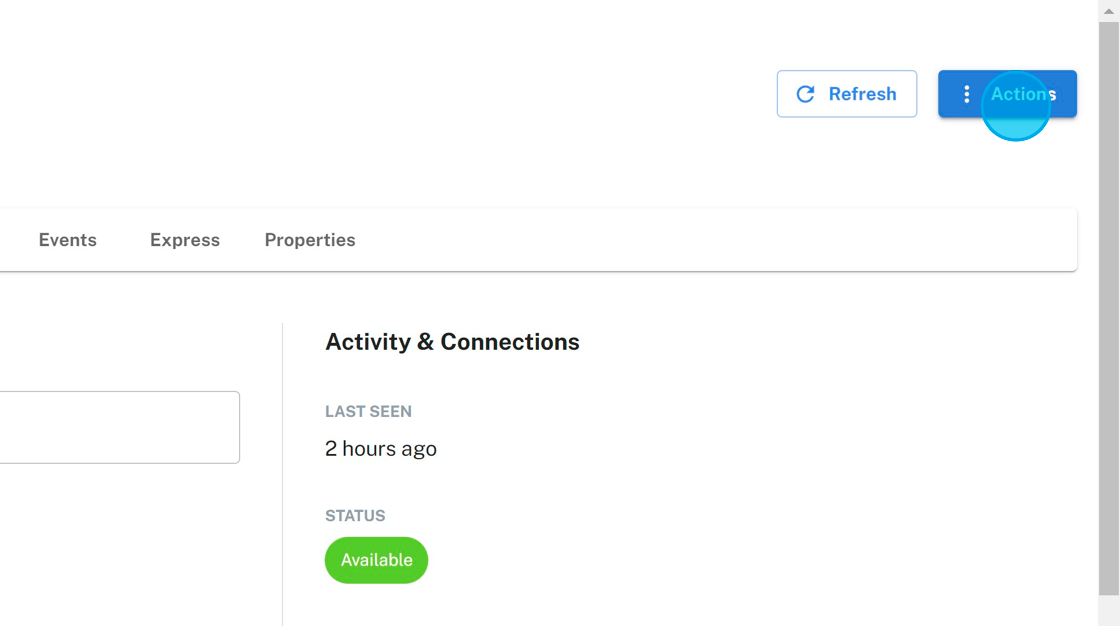Switch to the Events tab

(x=68, y=240)
